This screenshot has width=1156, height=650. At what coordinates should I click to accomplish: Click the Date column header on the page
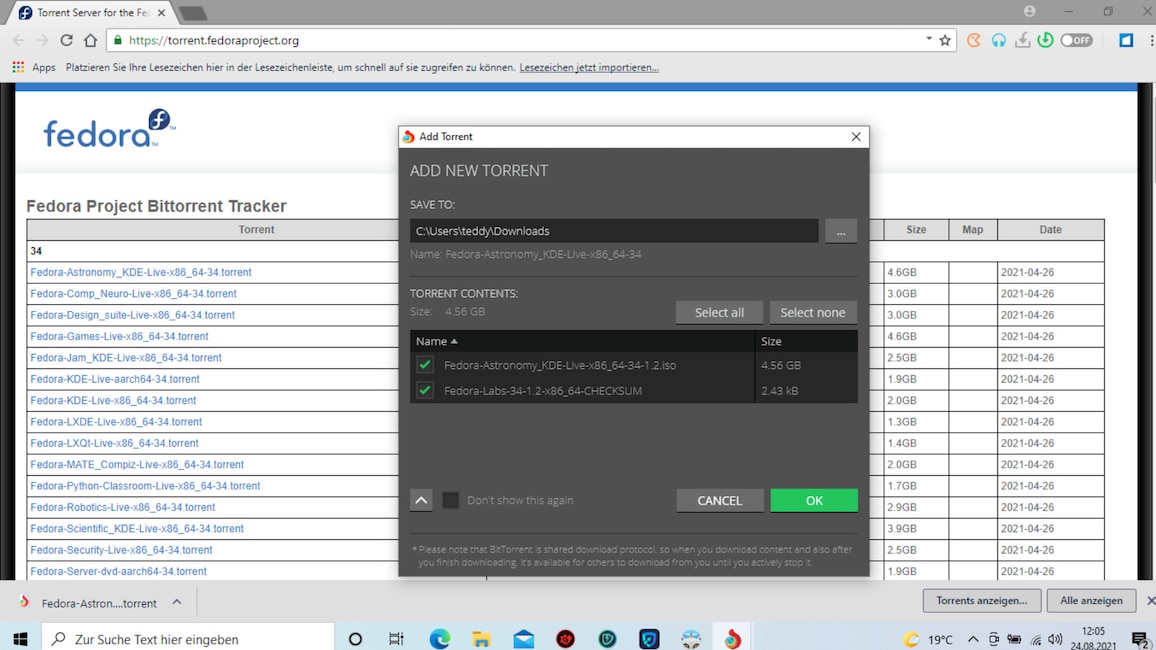[x=1050, y=230]
